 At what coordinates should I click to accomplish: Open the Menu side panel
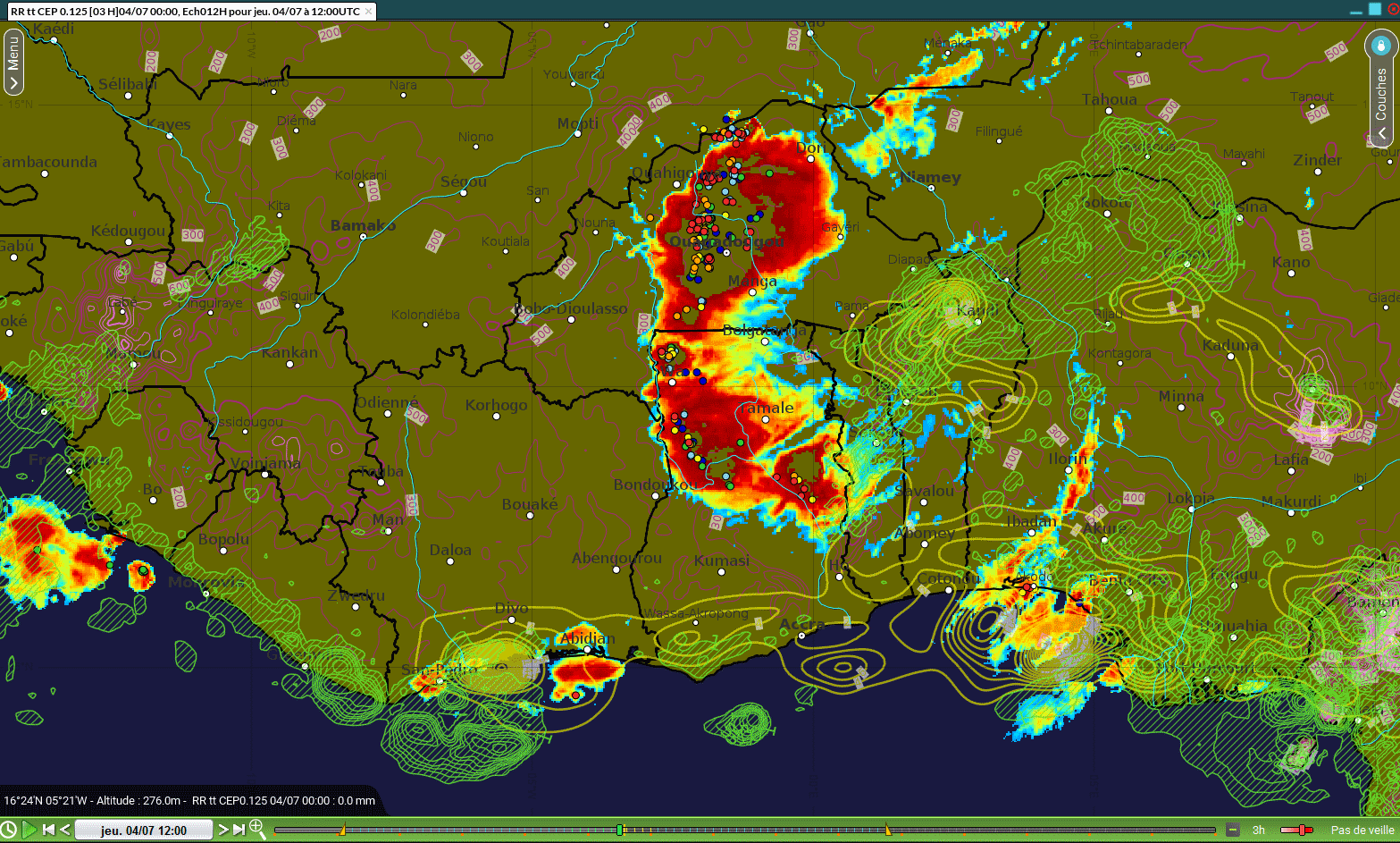tap(13, 62)
